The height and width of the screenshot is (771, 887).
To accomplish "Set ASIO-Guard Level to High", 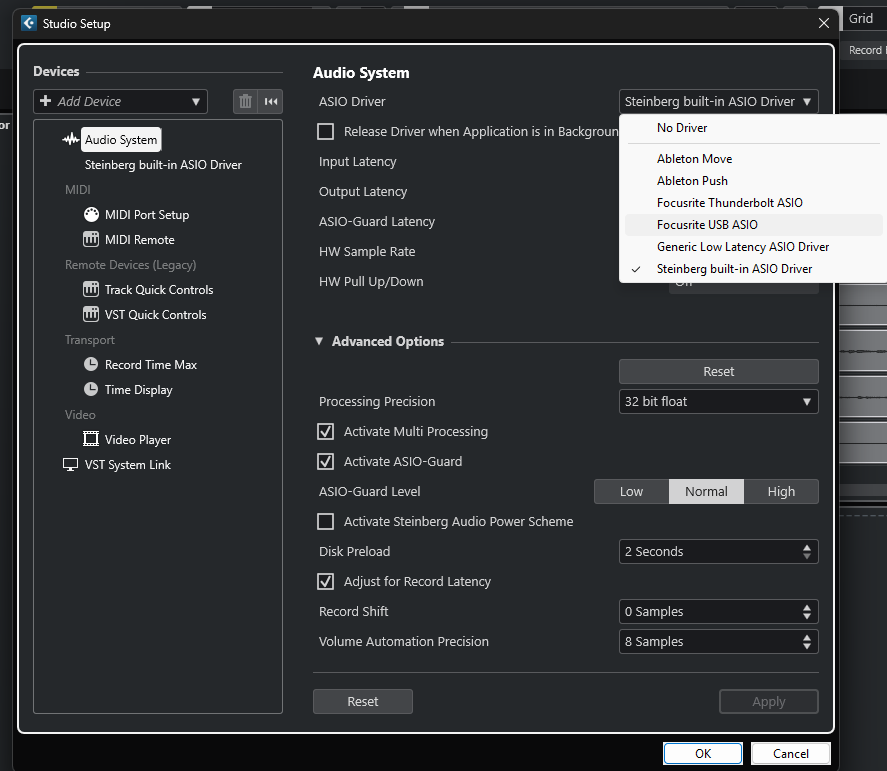I will [781, 492].
